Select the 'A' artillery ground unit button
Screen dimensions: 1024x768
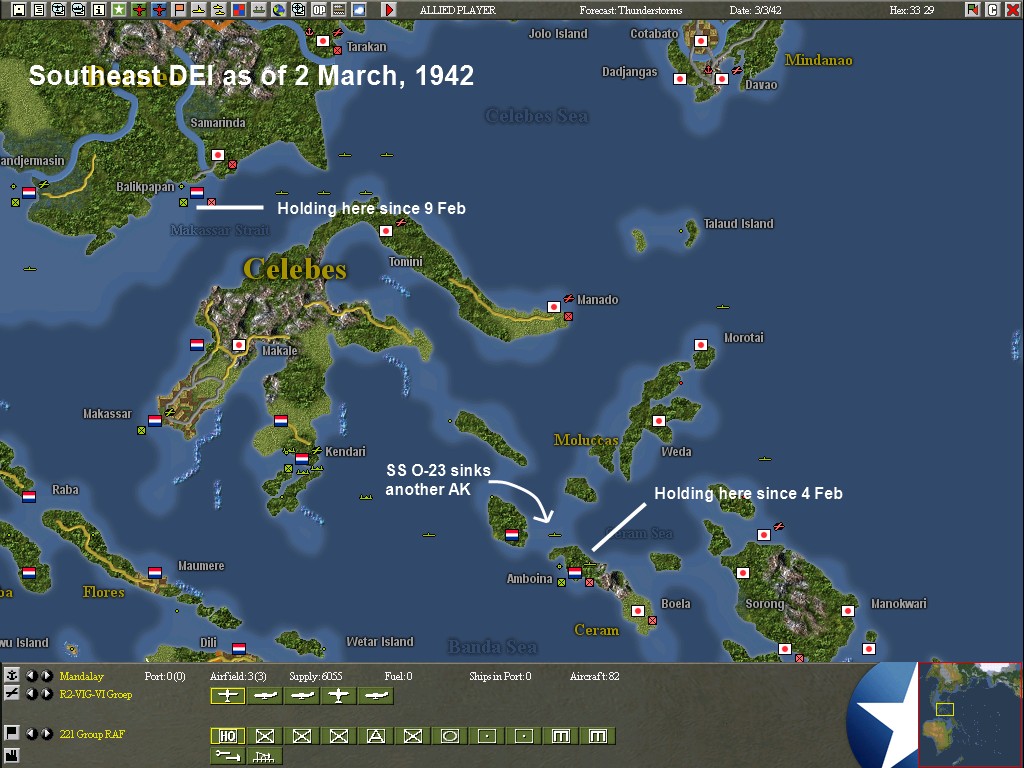tap(376, 736)
